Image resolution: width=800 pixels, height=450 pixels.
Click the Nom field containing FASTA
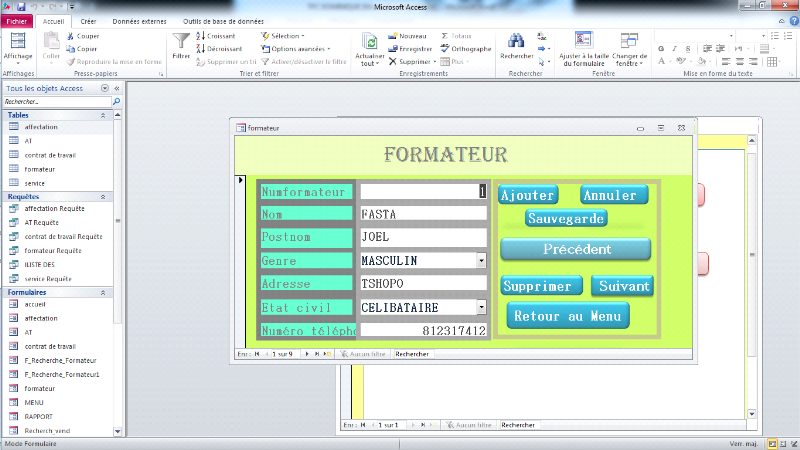pos(423,213)
